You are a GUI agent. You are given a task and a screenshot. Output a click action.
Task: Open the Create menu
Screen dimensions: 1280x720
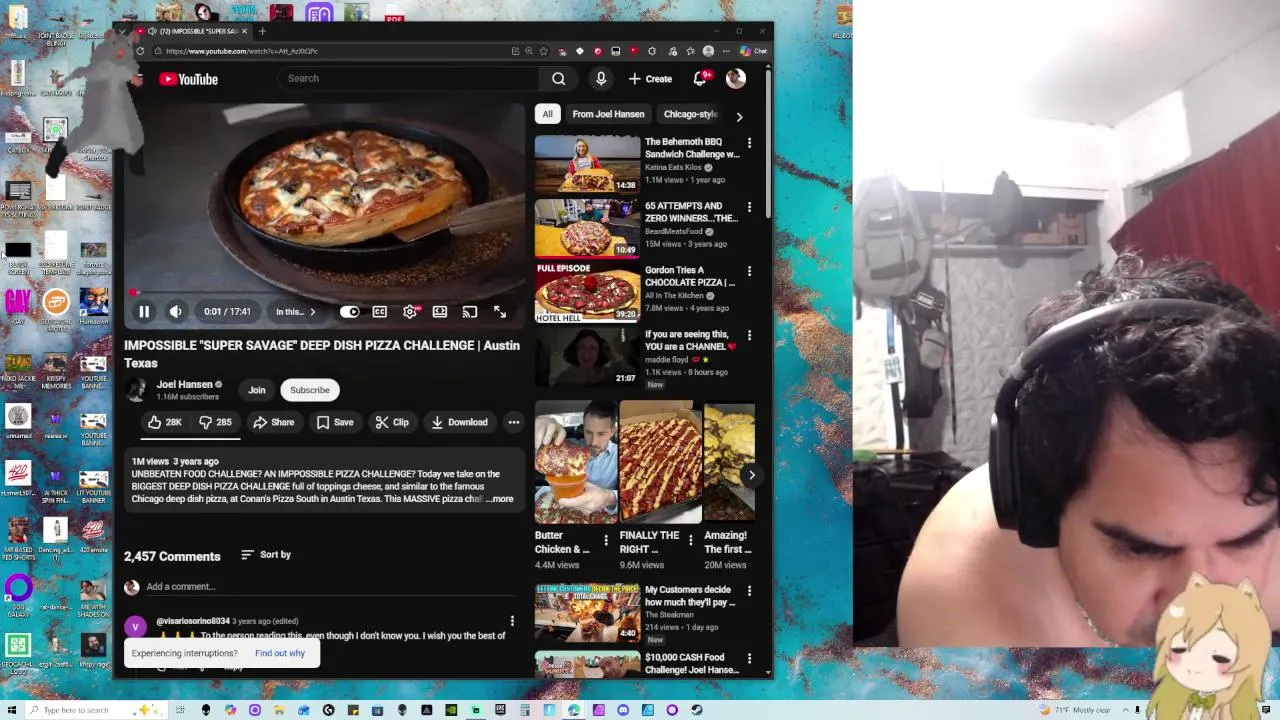click(651, 79)
